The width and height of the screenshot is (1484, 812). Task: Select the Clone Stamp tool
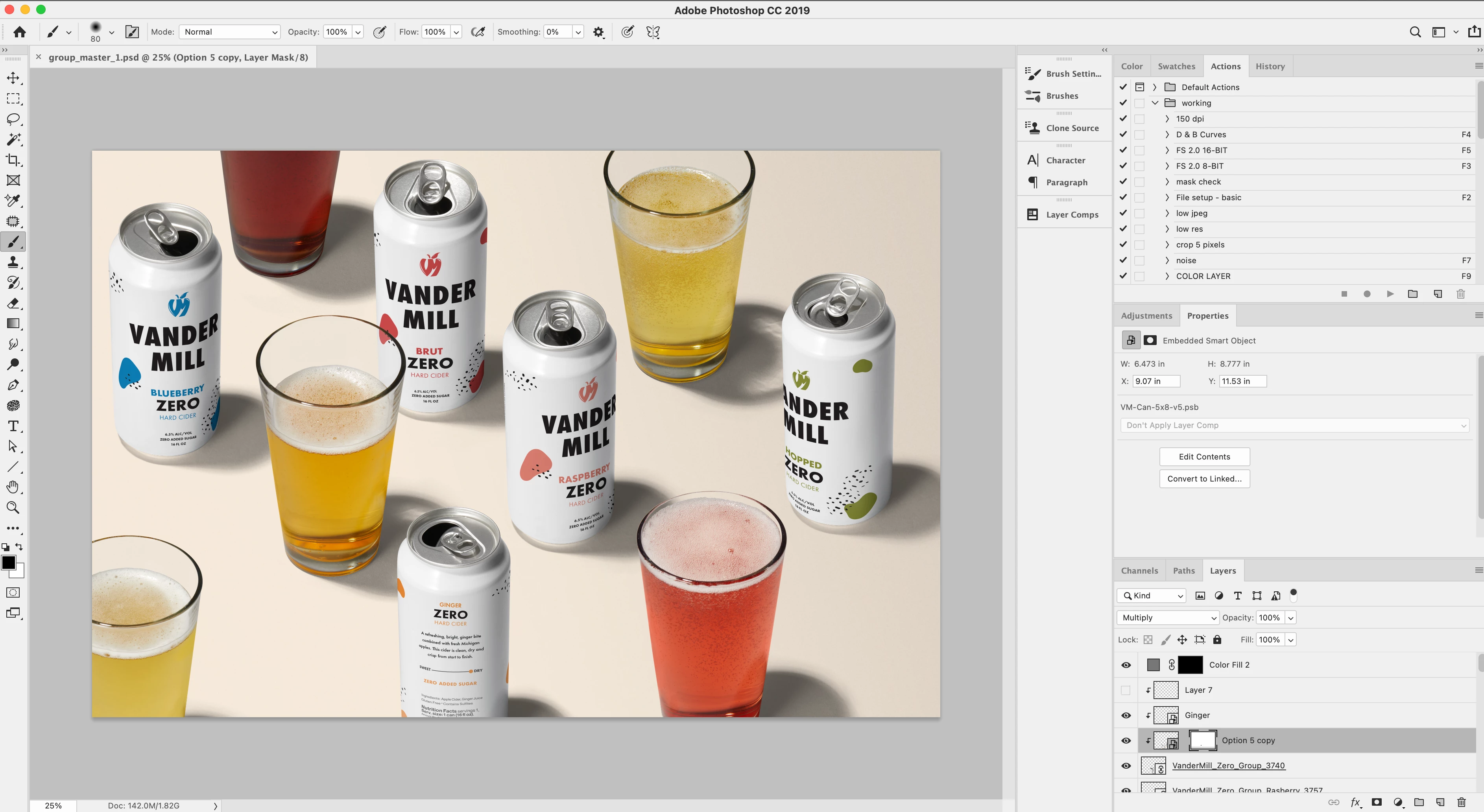point(13,263)
